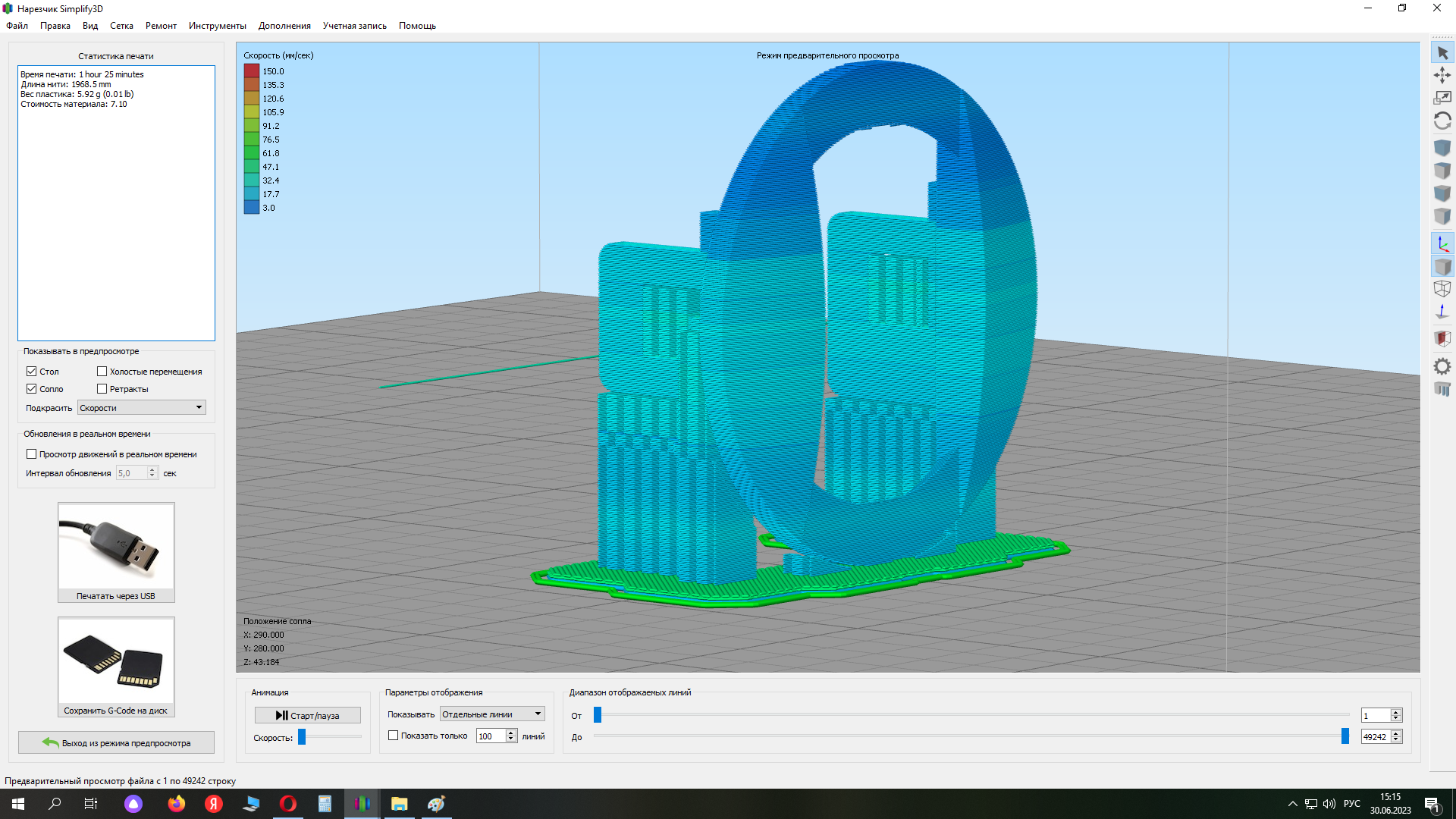
Task: Click the Старт/пауза animation button
Action: 307,715
